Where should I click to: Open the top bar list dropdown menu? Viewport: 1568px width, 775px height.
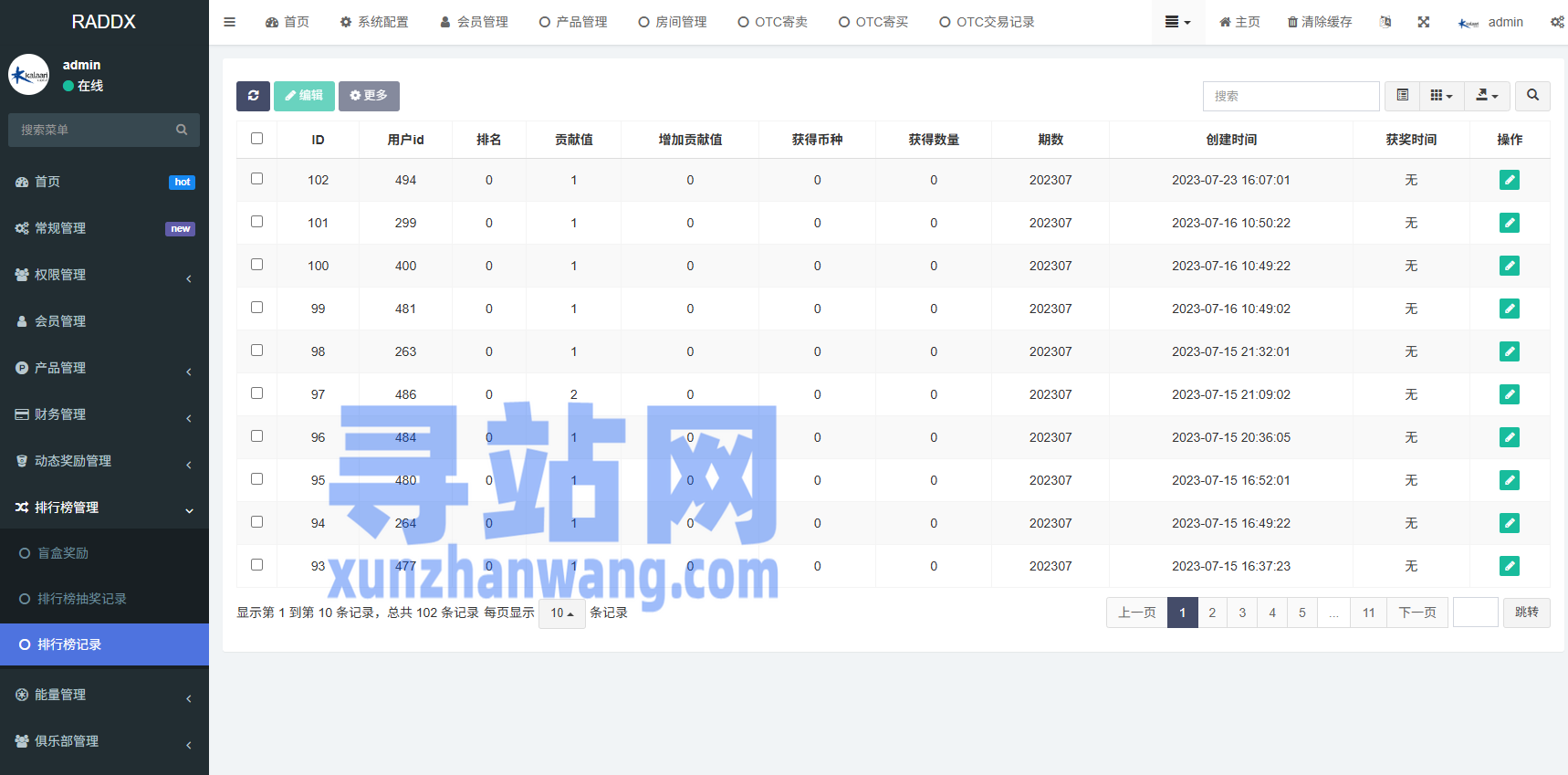tap(1177, 22)
